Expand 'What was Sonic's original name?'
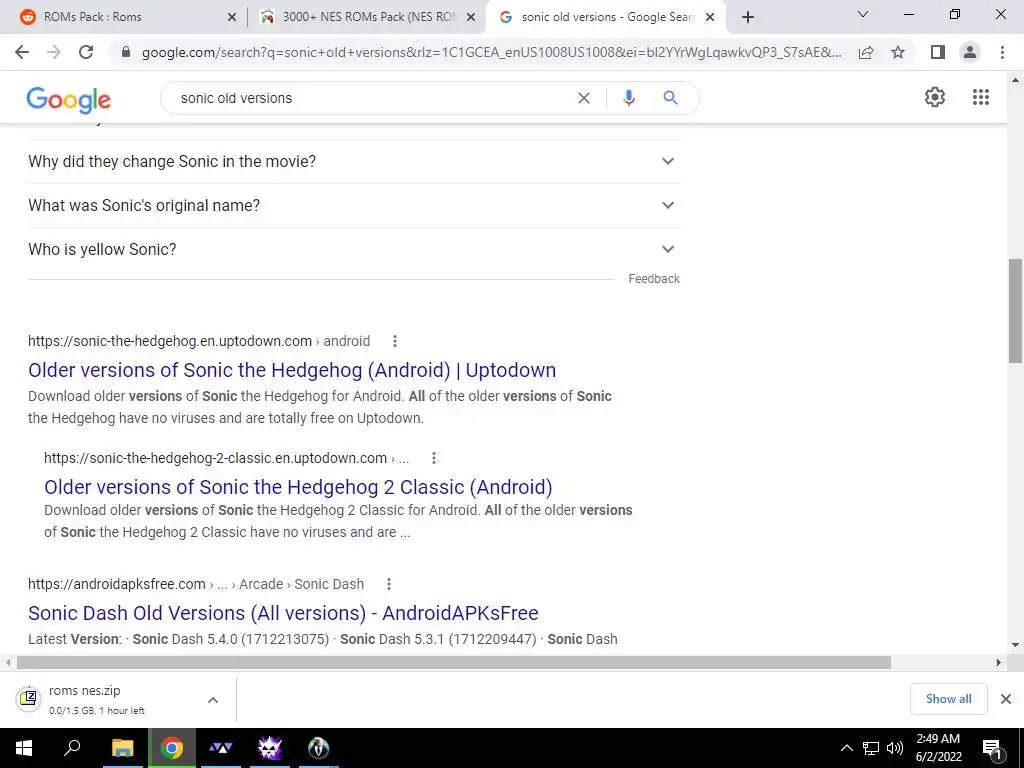This screenshot has height=768, width=1024. 354,205
